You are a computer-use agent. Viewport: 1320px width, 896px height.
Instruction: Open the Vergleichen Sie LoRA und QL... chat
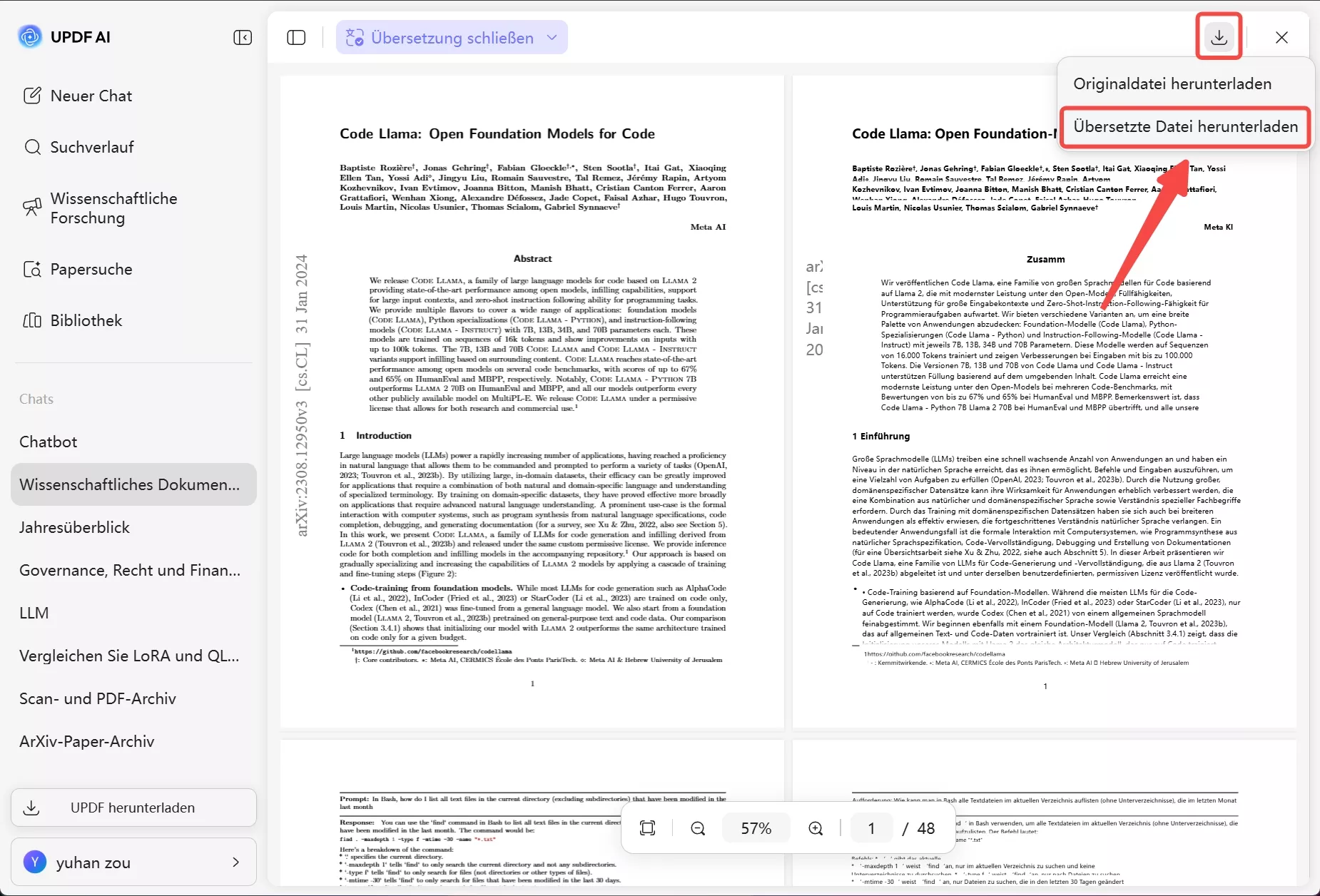click(133, 656)
